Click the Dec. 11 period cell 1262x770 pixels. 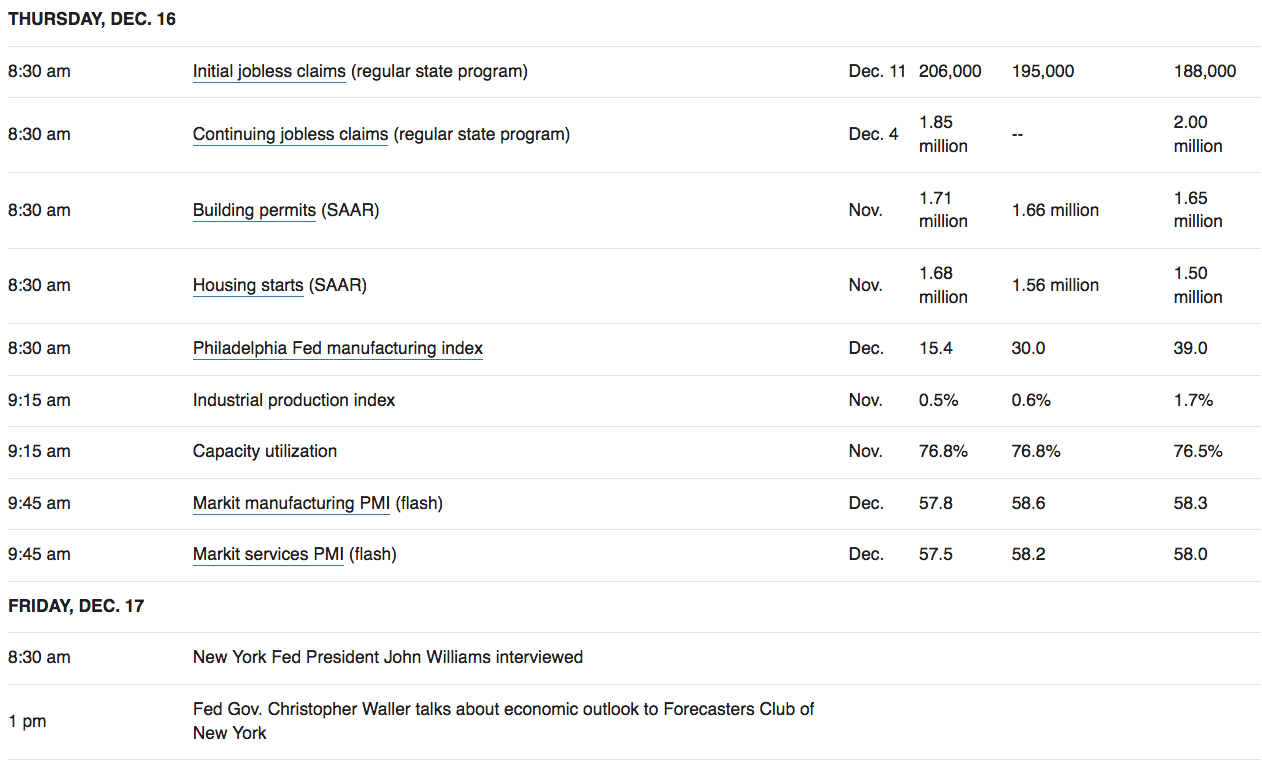click(x=877, y=72)
